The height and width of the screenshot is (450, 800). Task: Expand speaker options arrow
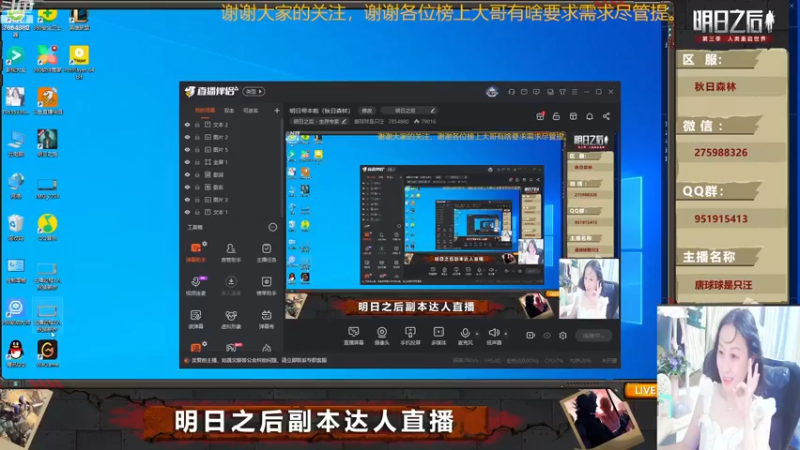point(506,334)
